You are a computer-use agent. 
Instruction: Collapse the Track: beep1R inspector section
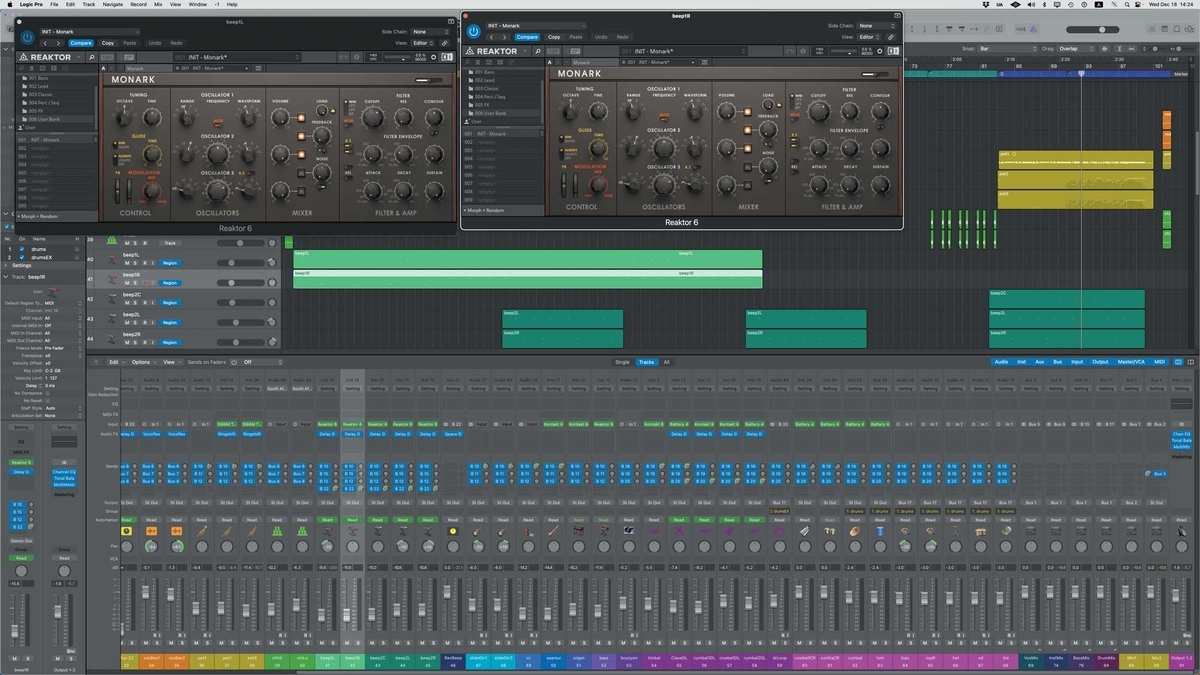(x=5, y=276)
